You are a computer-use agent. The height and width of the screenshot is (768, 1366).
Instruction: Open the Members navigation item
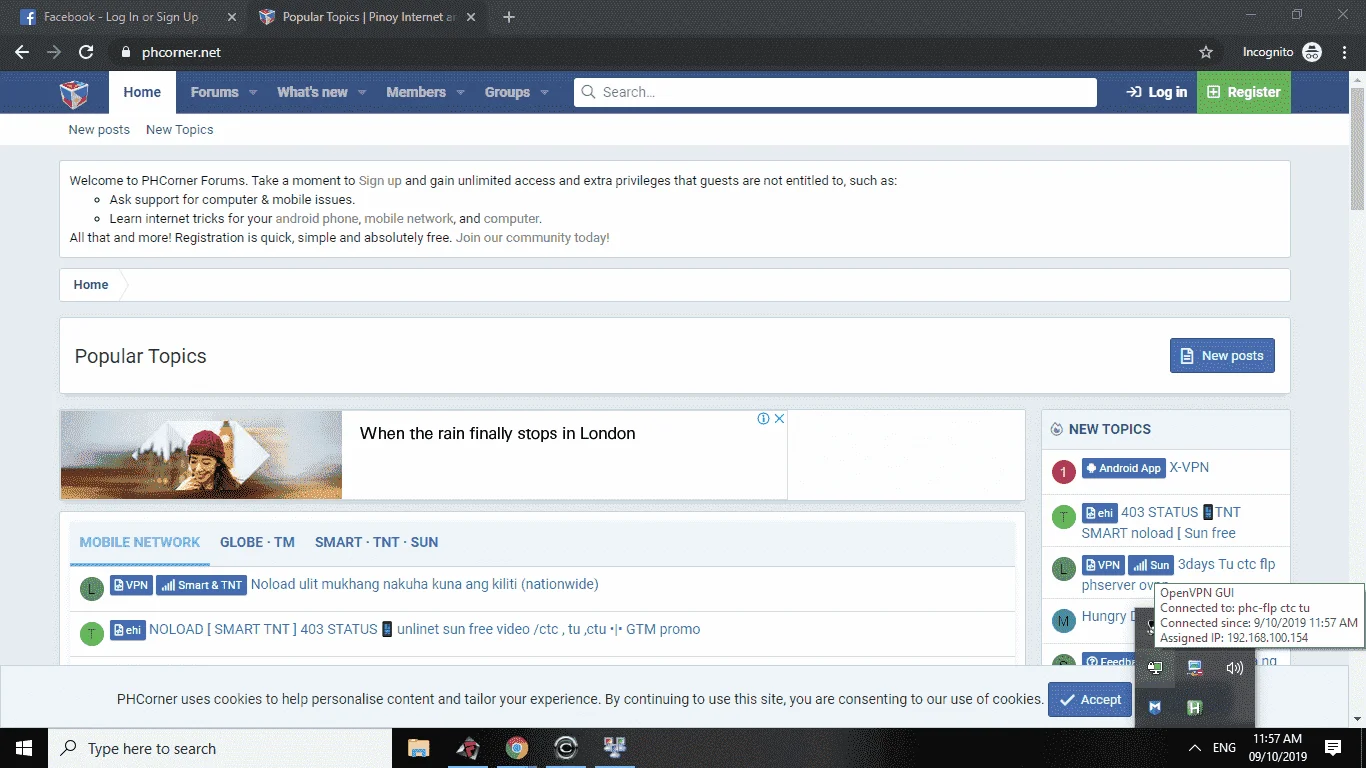pos(416,92)
